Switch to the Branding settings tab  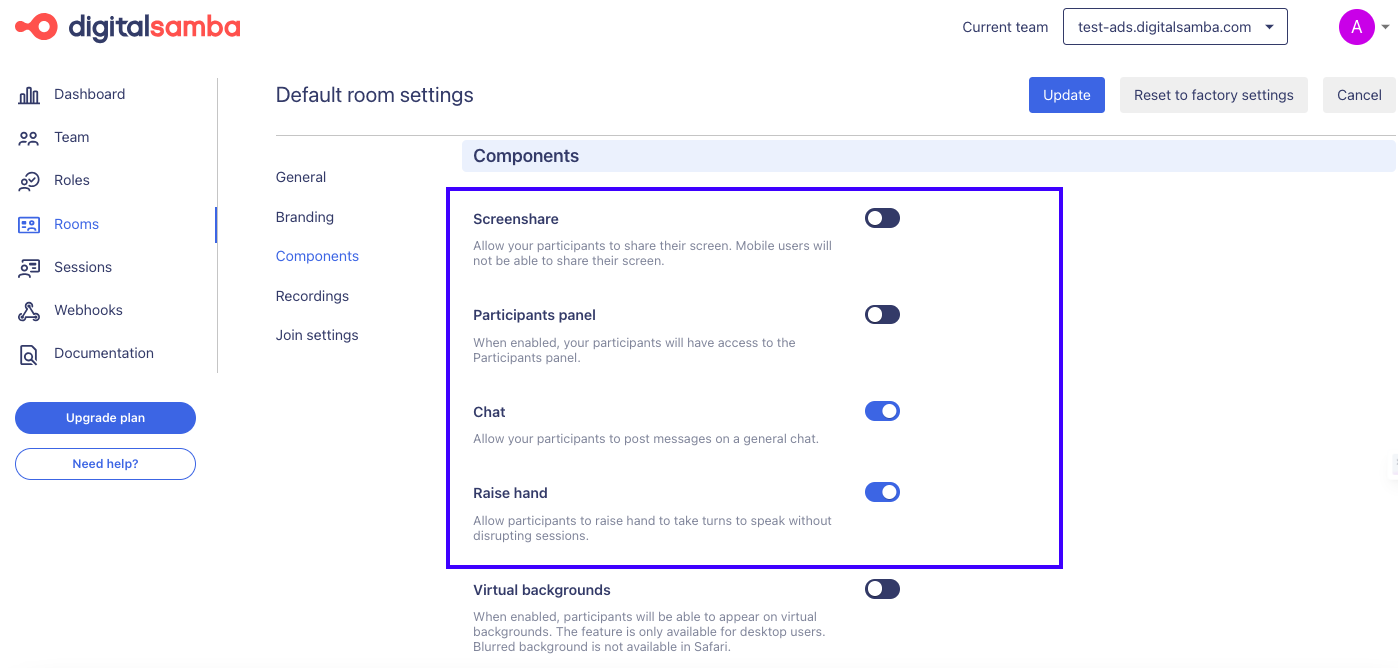pos(305,217)
